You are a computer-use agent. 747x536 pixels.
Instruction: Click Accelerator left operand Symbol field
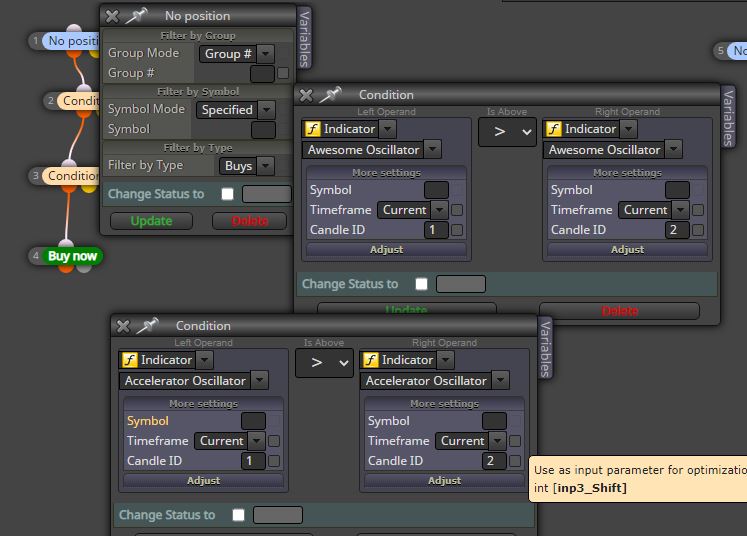(253, 421)
